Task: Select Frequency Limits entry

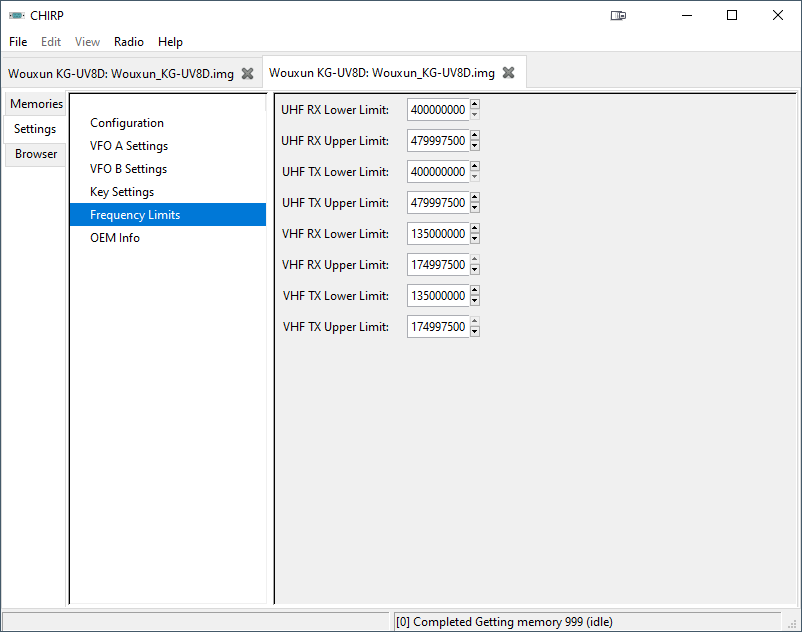Action: [168, 215]
